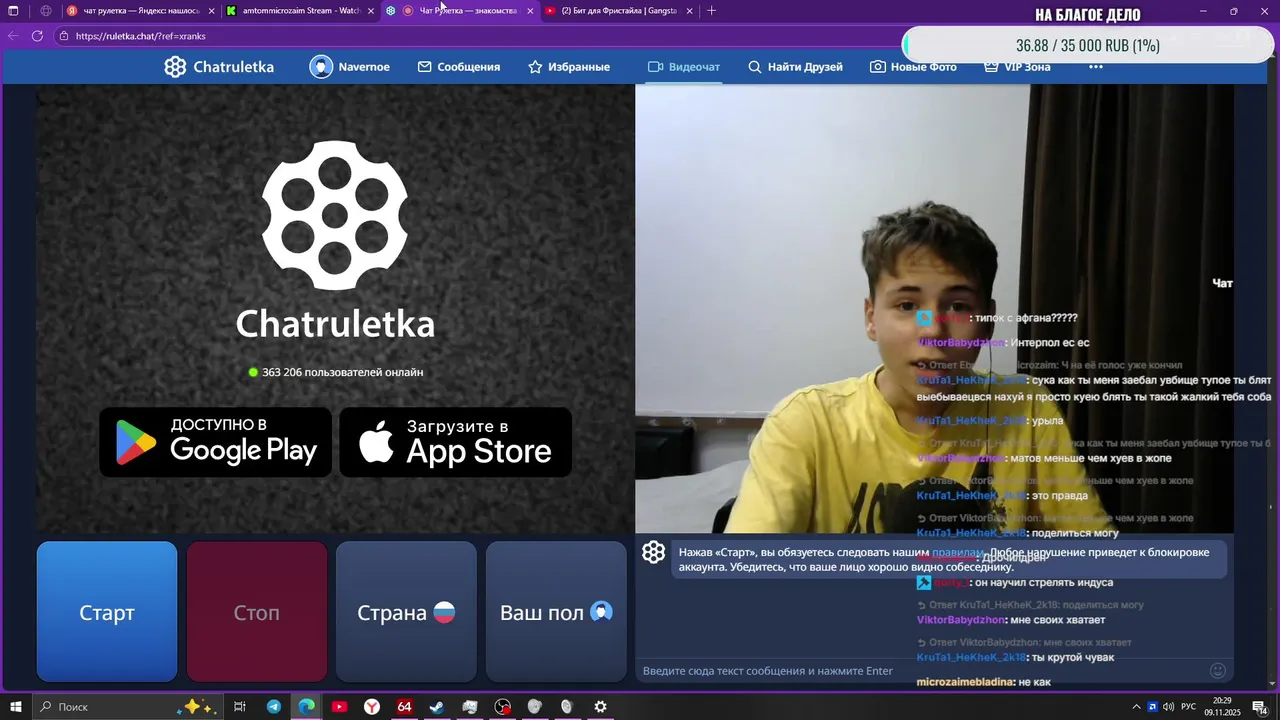The height and width of the screenshot is (720, 1280).
Task: Switch to YouTube Бит для Фристайла tab
Action: click(620, 11)
